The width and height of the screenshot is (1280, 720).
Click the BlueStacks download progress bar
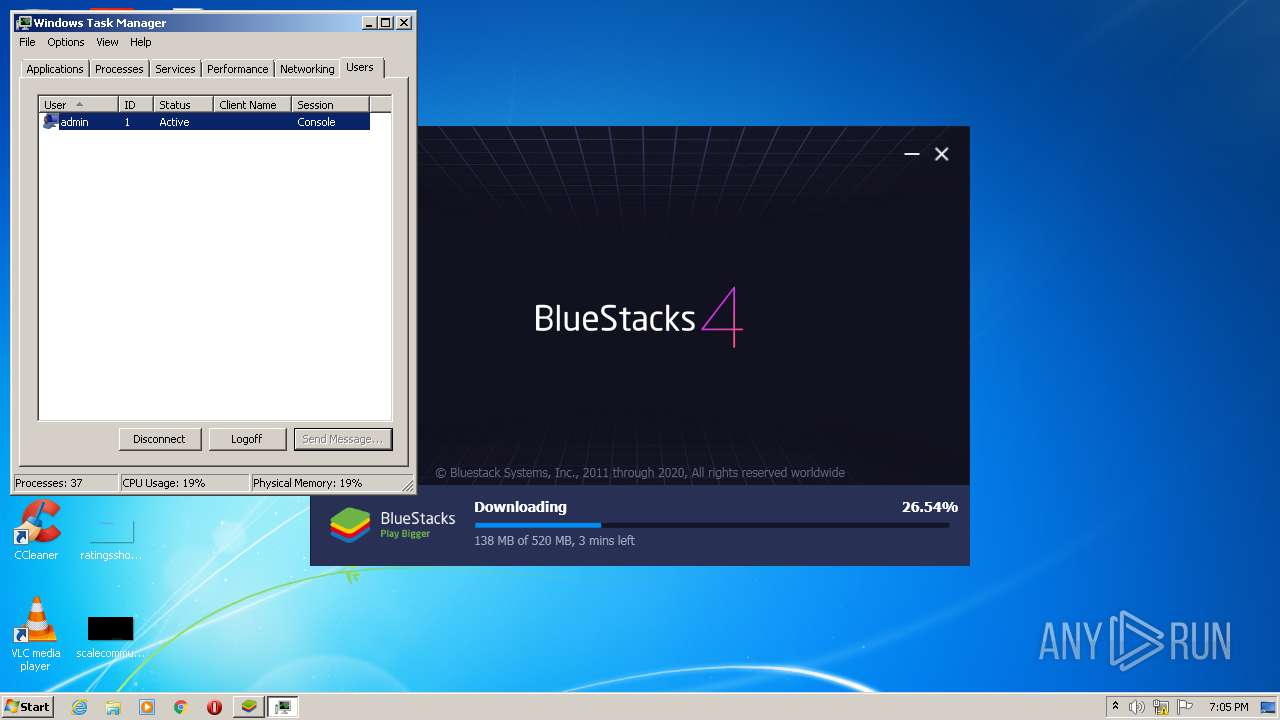pos(711,525)
